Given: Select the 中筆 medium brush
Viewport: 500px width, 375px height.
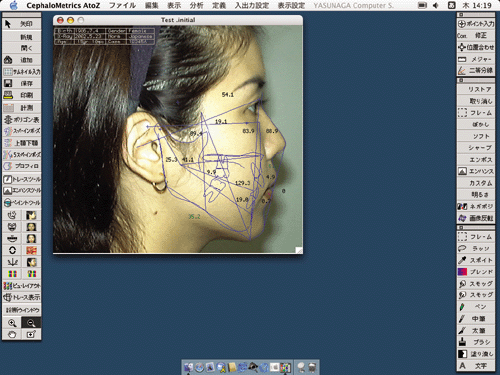Looking at the screenshot, I should [476, 319].
